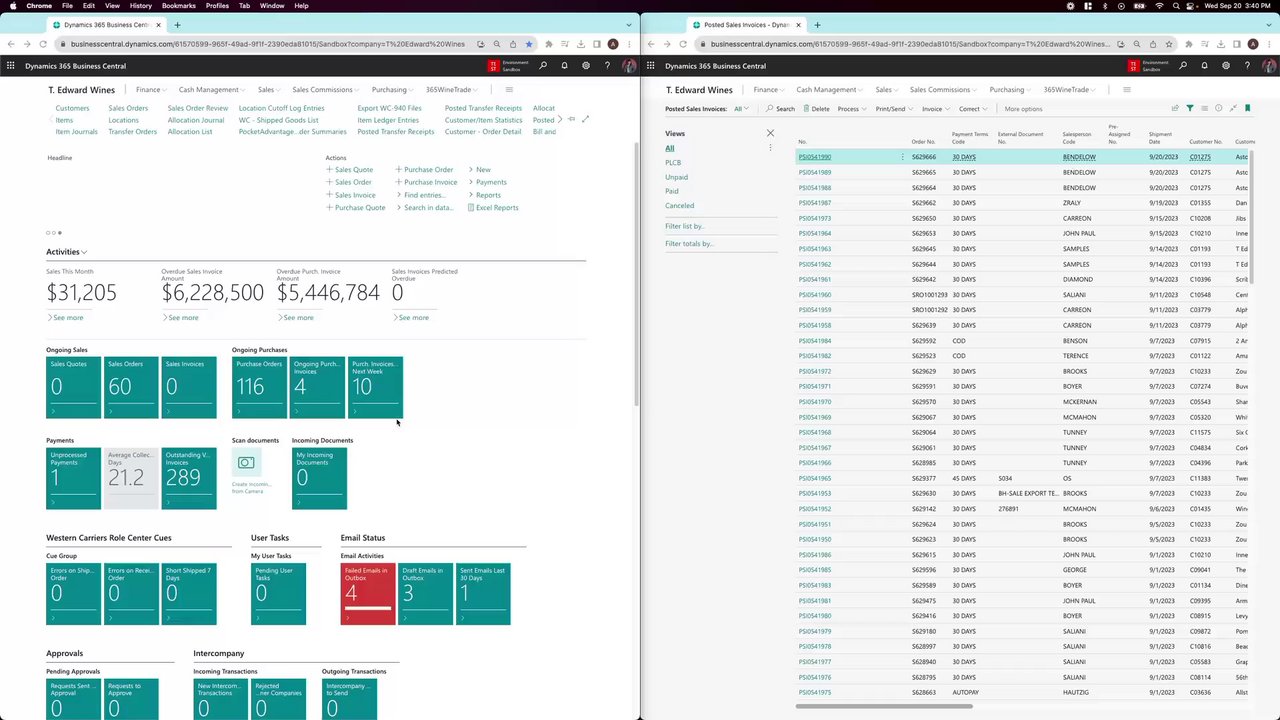The image size is (1280, 720).
Task: Open Scan documents camera tile
Action: pos(246,462)
